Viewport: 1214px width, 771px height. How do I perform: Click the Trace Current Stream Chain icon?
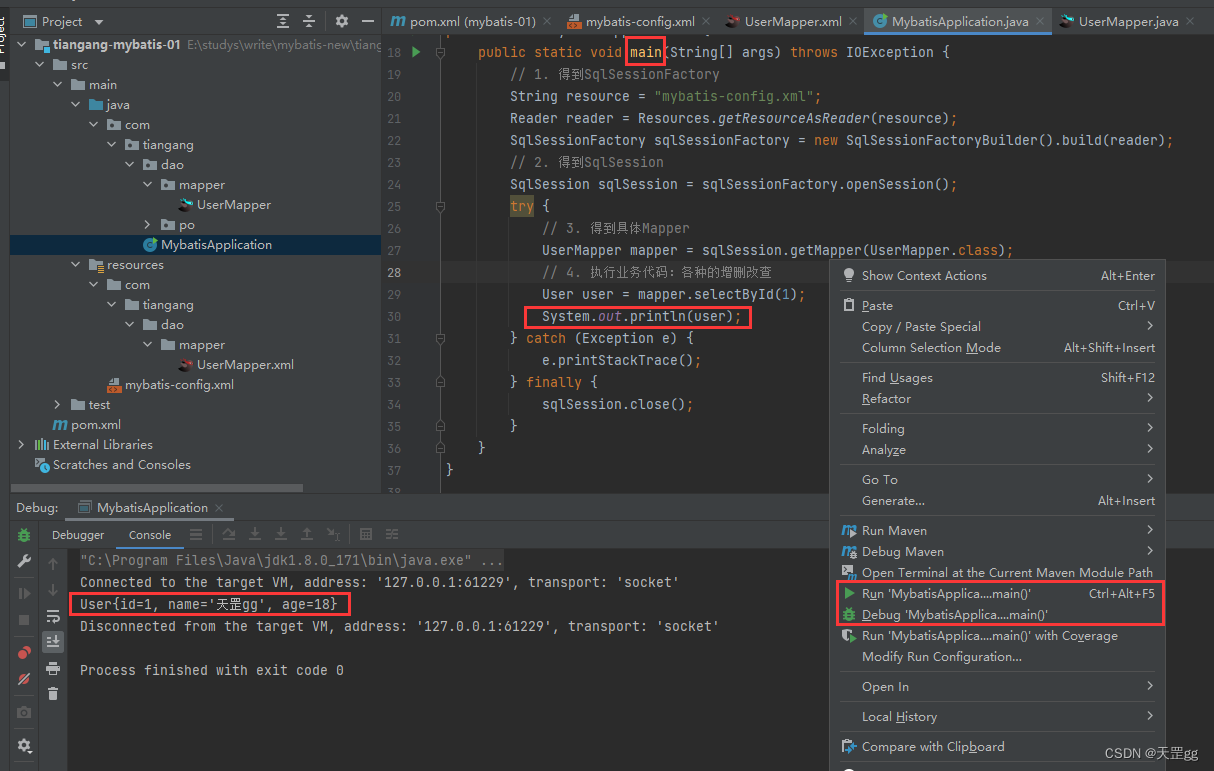(392, 535)
